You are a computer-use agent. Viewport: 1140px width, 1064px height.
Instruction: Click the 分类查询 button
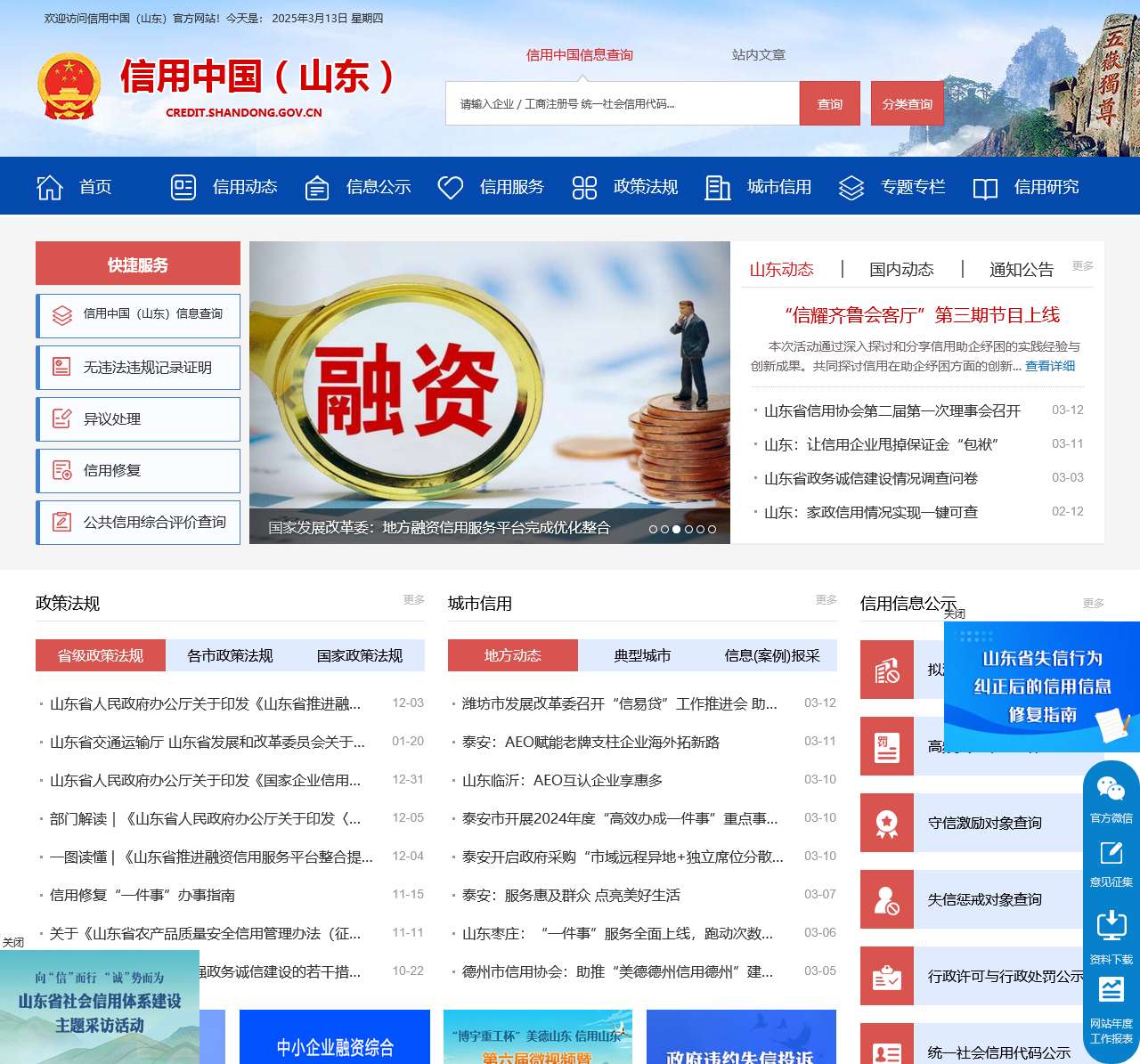[908, 103]
